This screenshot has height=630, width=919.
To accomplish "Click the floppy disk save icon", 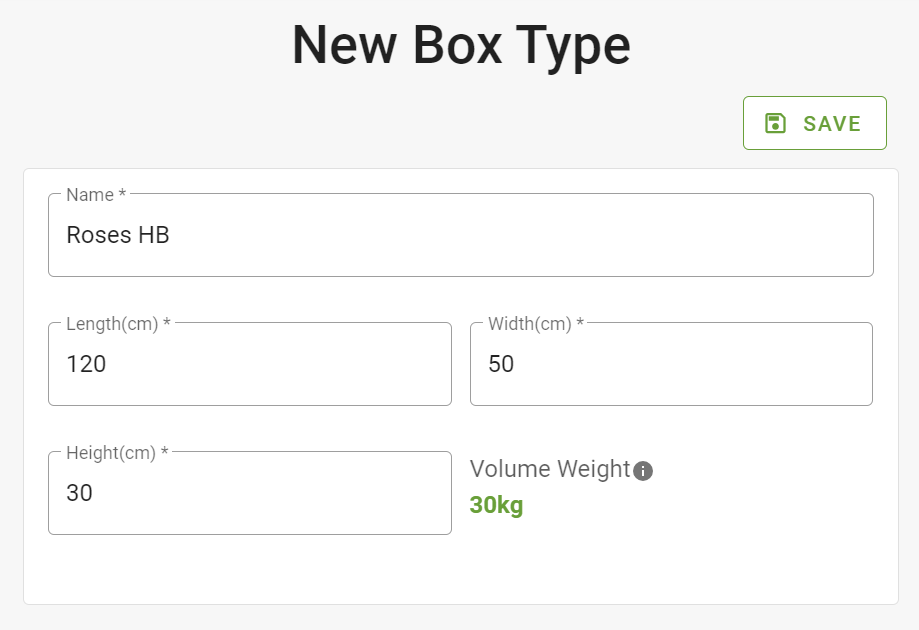I will point(775,123).
